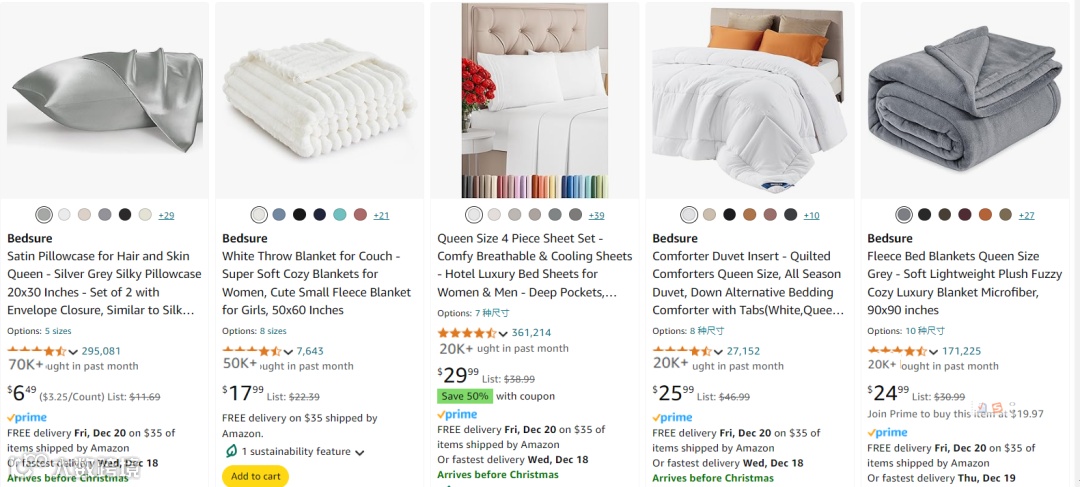Click the Prime logo under comforter duvet insert
1080x487 pixels.
tap(672, 417)
